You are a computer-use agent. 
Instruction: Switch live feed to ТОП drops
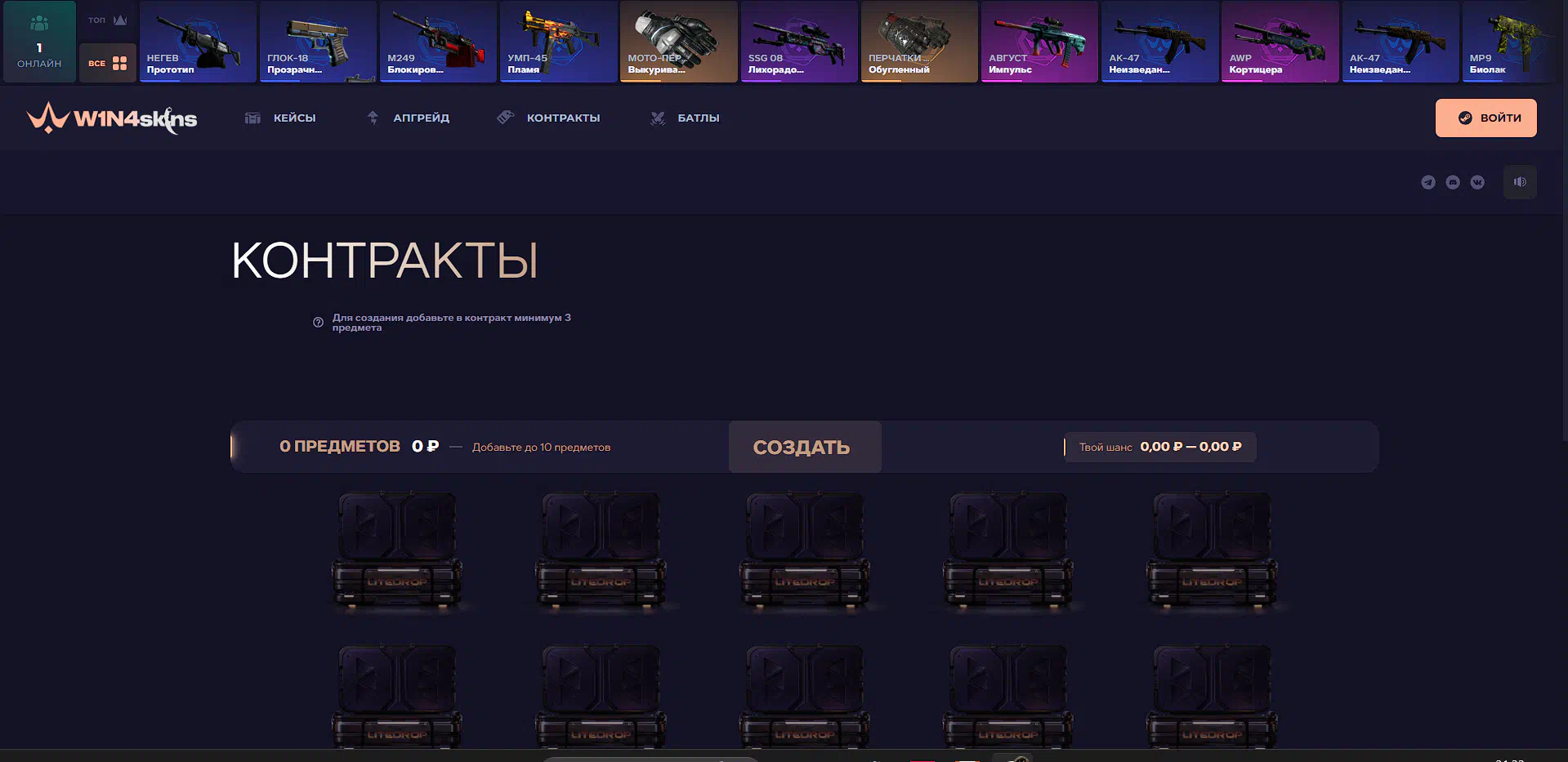[x=107, y=20]
